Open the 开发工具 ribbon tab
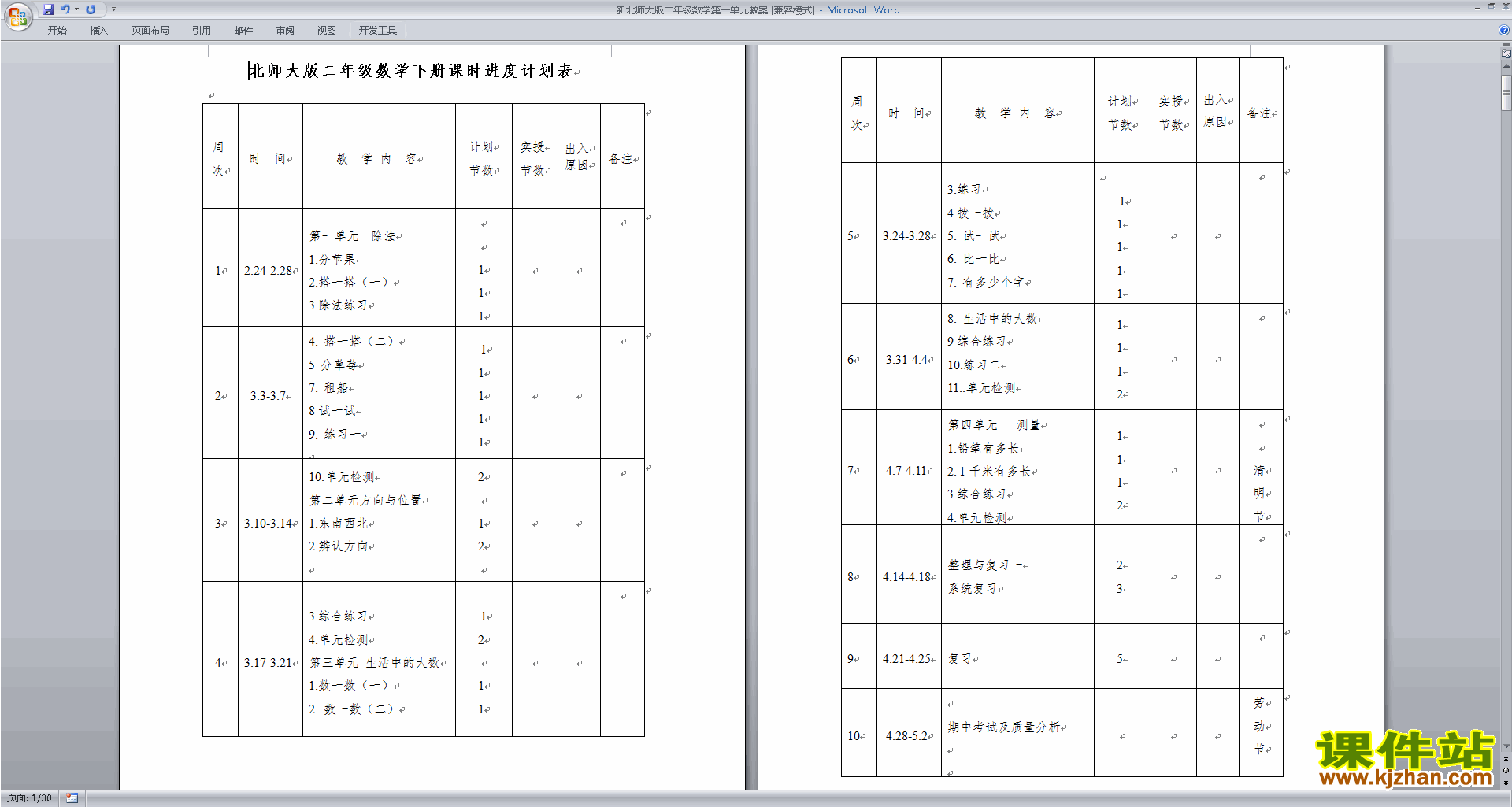Image resolution: width=1512 pixels, height=807 pixels. 378,31
